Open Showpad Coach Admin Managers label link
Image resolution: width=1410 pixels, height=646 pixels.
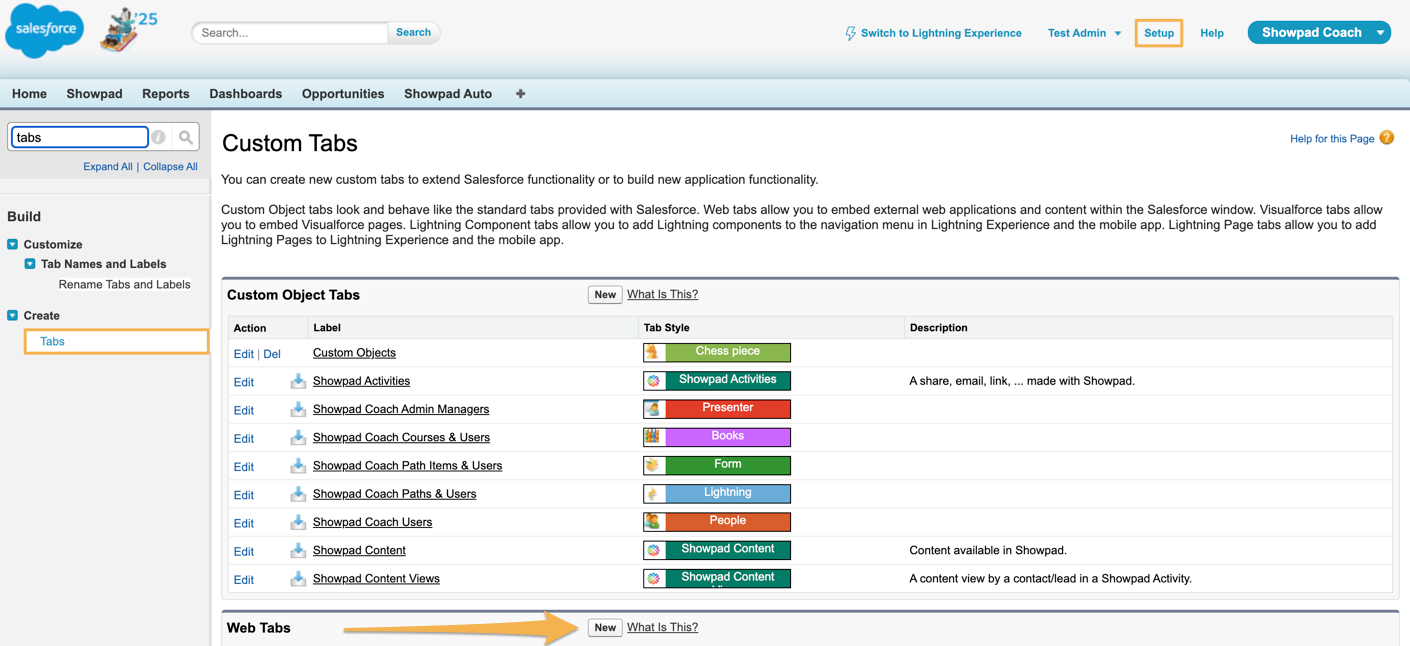click(401, 409)
